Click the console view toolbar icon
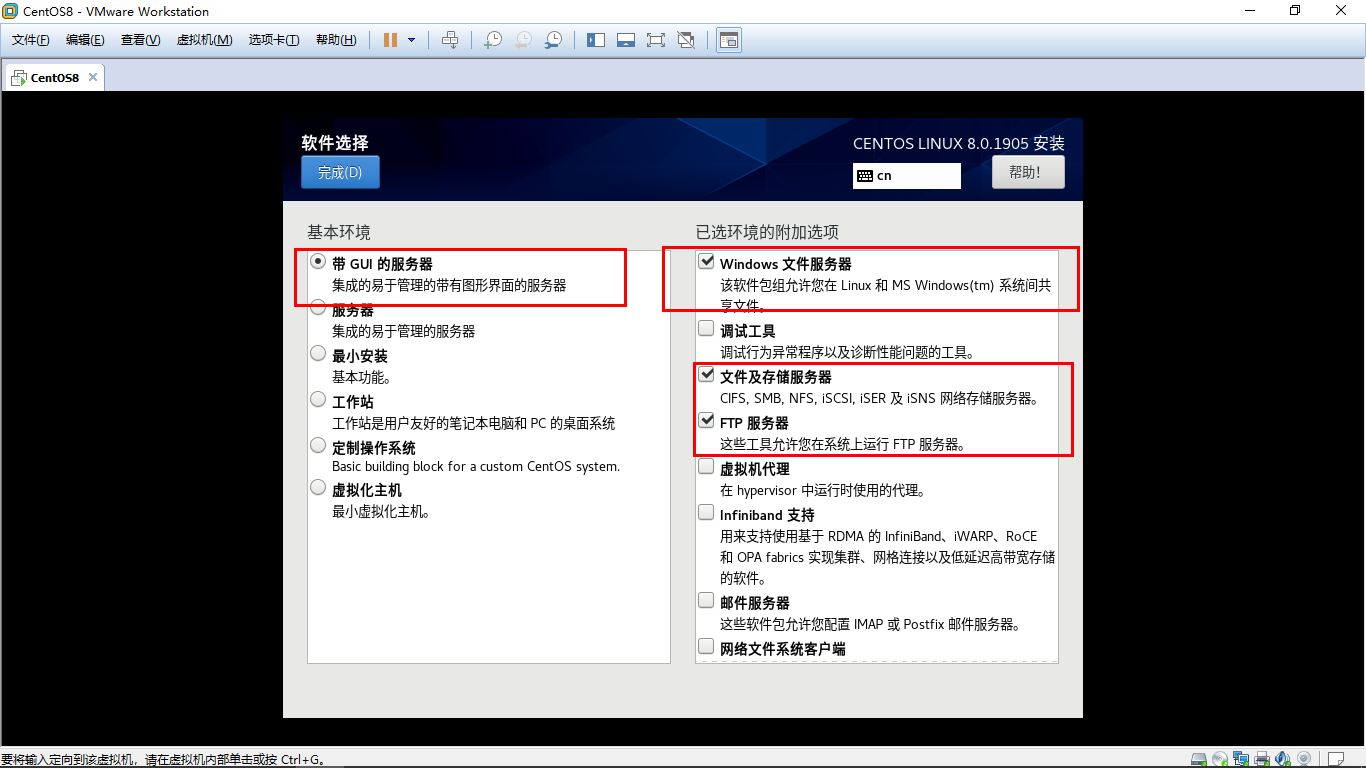Viewport: 1366px width, 768px height. tap(729, 40)
